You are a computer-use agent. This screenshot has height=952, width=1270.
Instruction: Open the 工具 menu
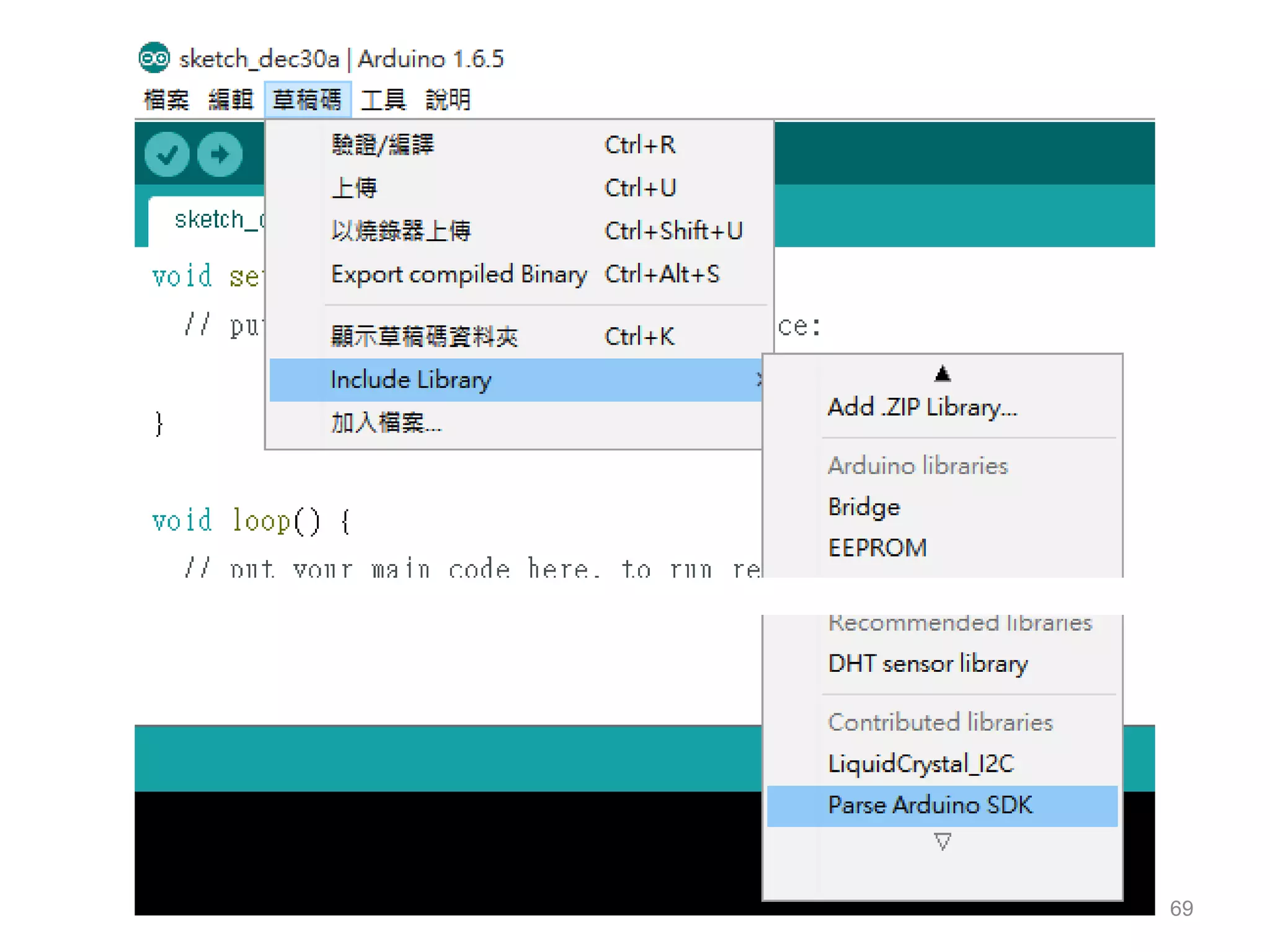point(383,100)
